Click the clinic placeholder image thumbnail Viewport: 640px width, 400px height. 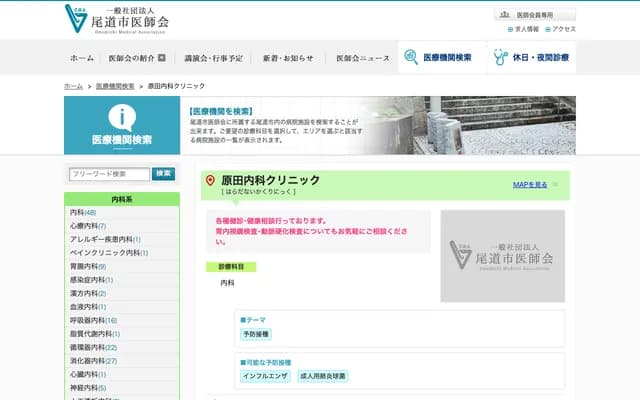[x=503, y=256]
